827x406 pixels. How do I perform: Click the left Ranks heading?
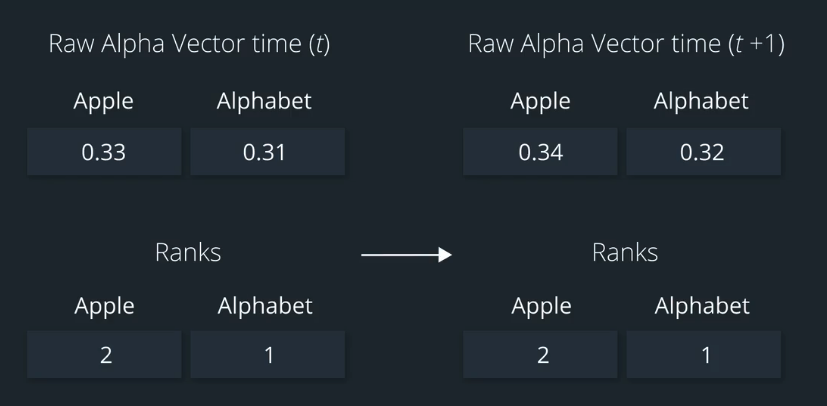pos(188,252)
